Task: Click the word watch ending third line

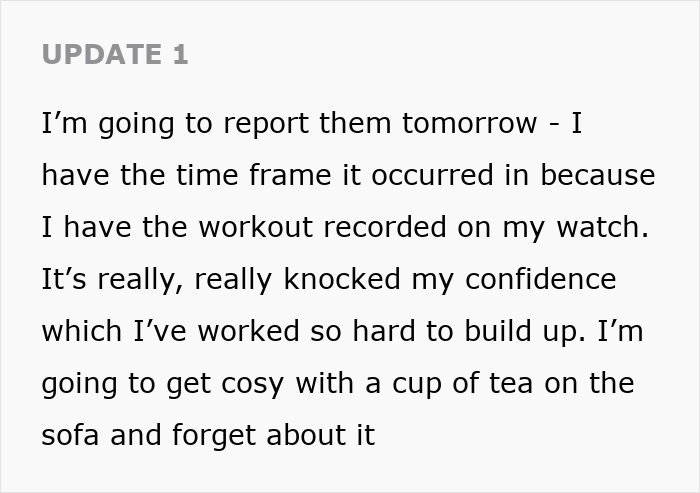Action: [x=601, y=227]
